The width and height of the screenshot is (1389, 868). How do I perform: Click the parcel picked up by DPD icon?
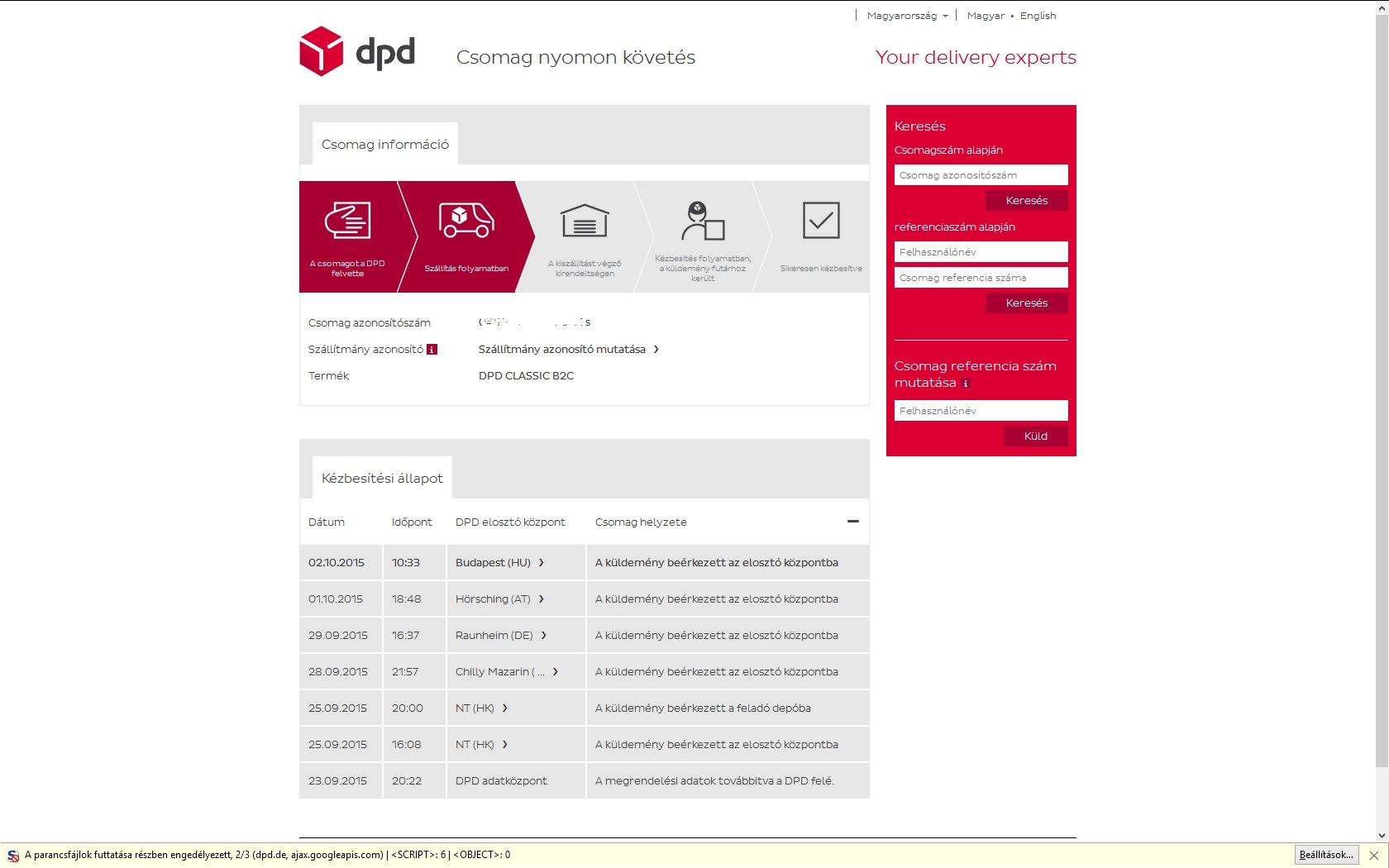tap(347, 221)
